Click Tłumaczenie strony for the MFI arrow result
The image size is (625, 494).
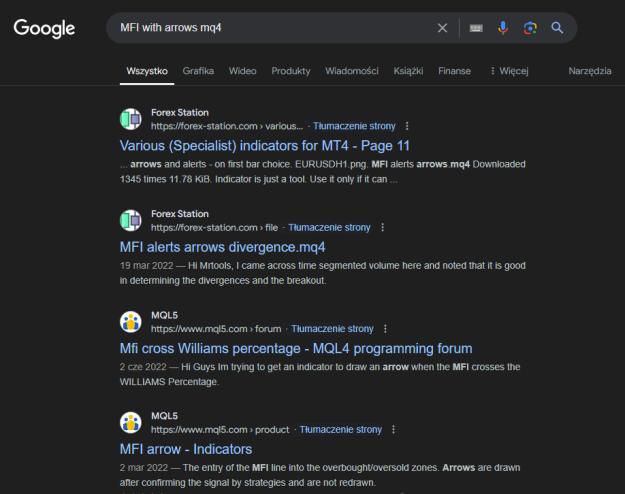[x=341, y=429]
